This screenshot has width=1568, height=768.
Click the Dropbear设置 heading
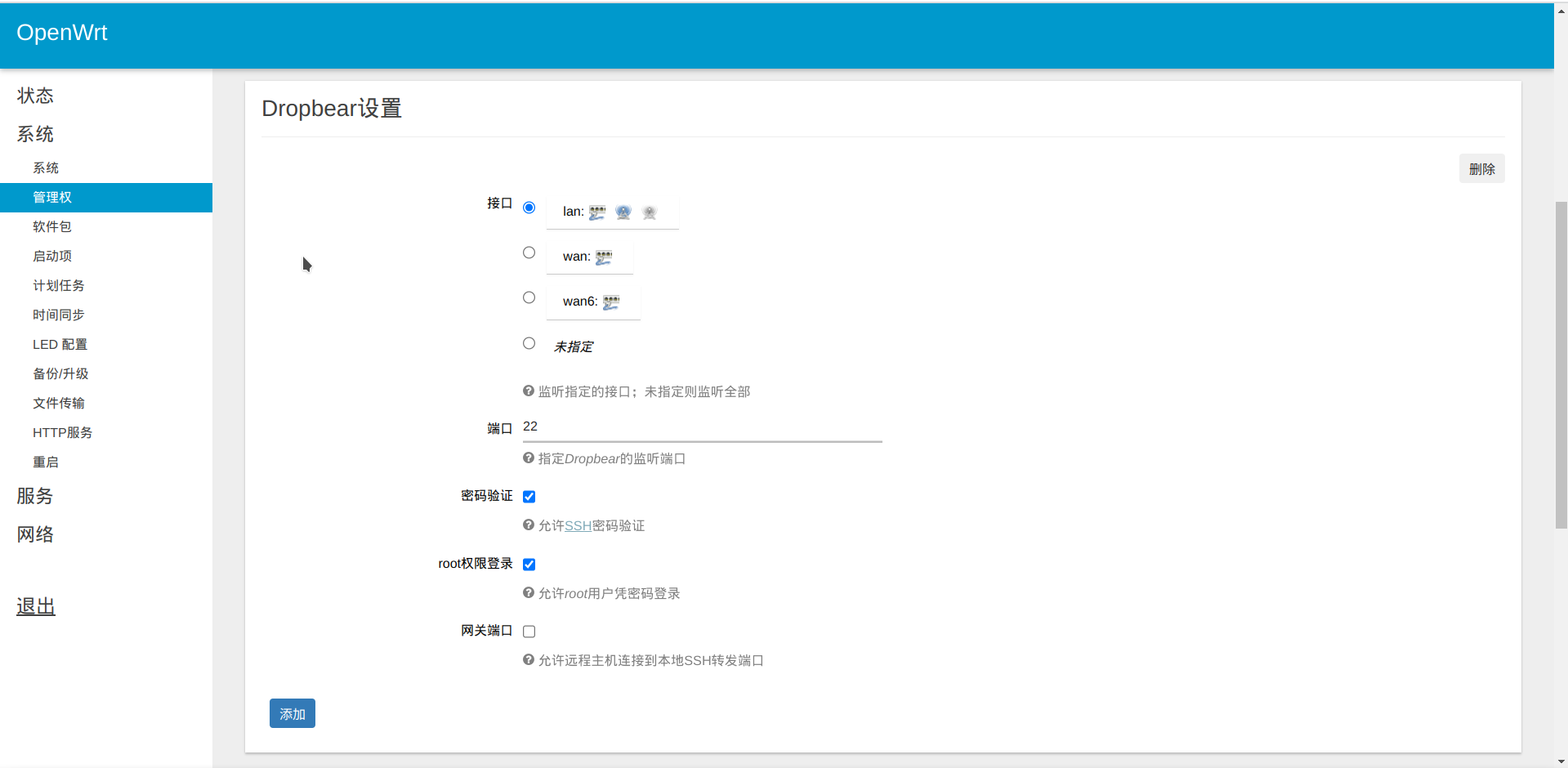tap(332, 109)
